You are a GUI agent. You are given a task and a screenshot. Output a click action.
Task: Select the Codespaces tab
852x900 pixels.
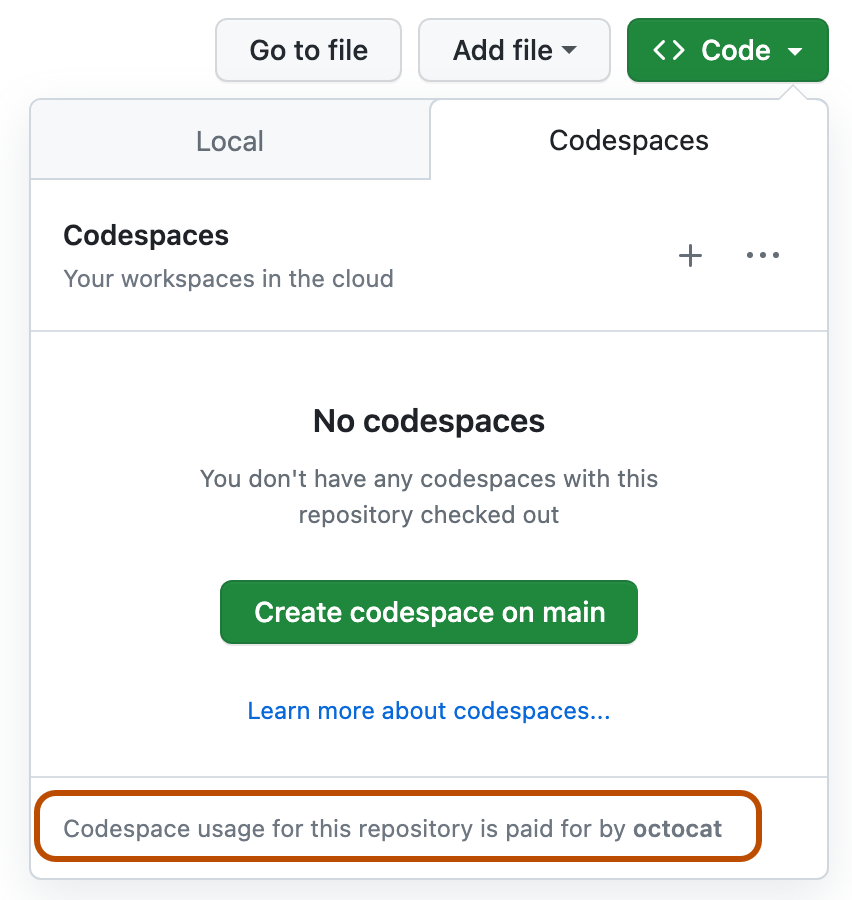click(x=628, y=140)
